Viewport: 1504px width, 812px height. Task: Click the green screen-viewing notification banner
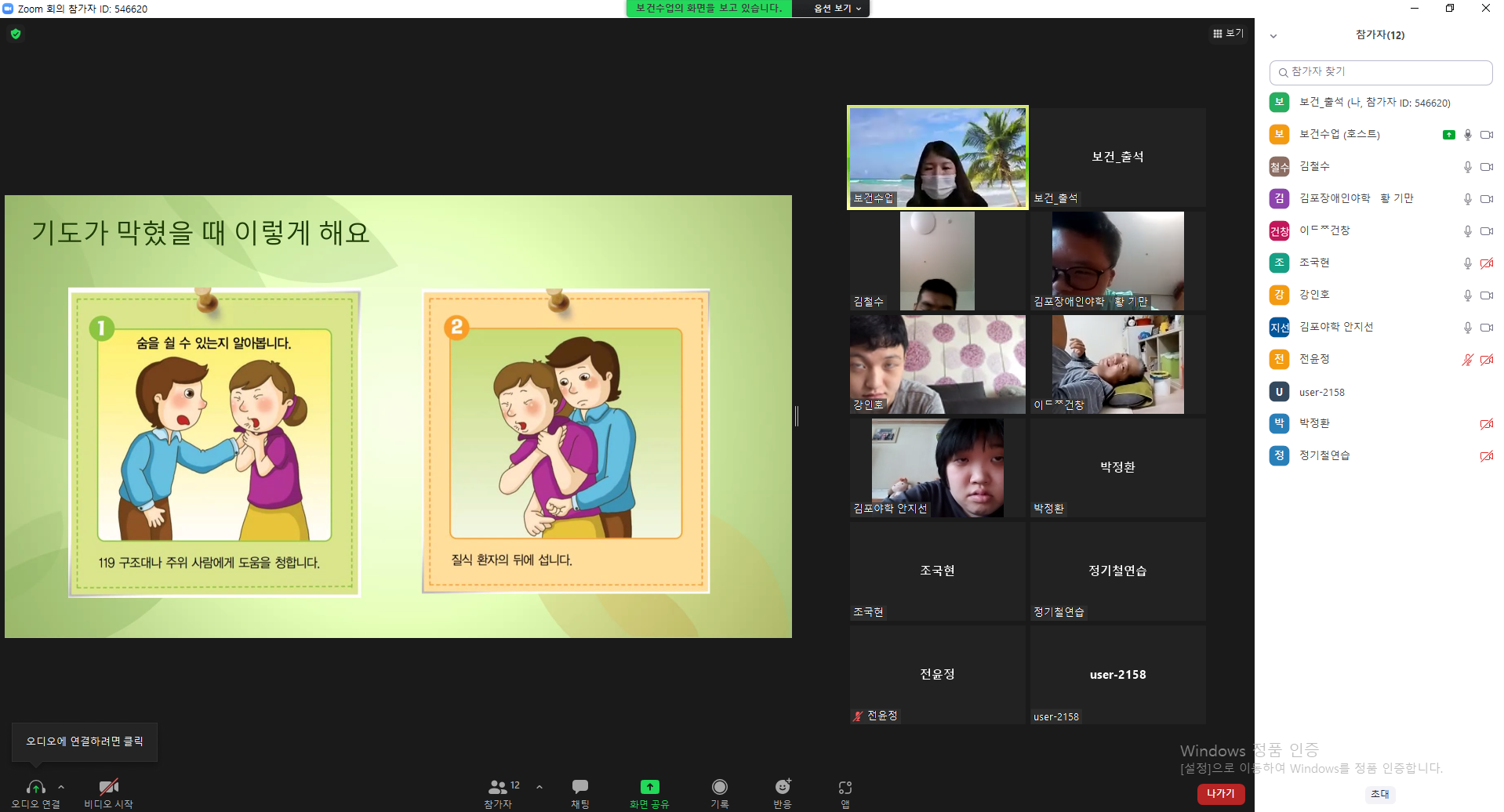[709, 9]
